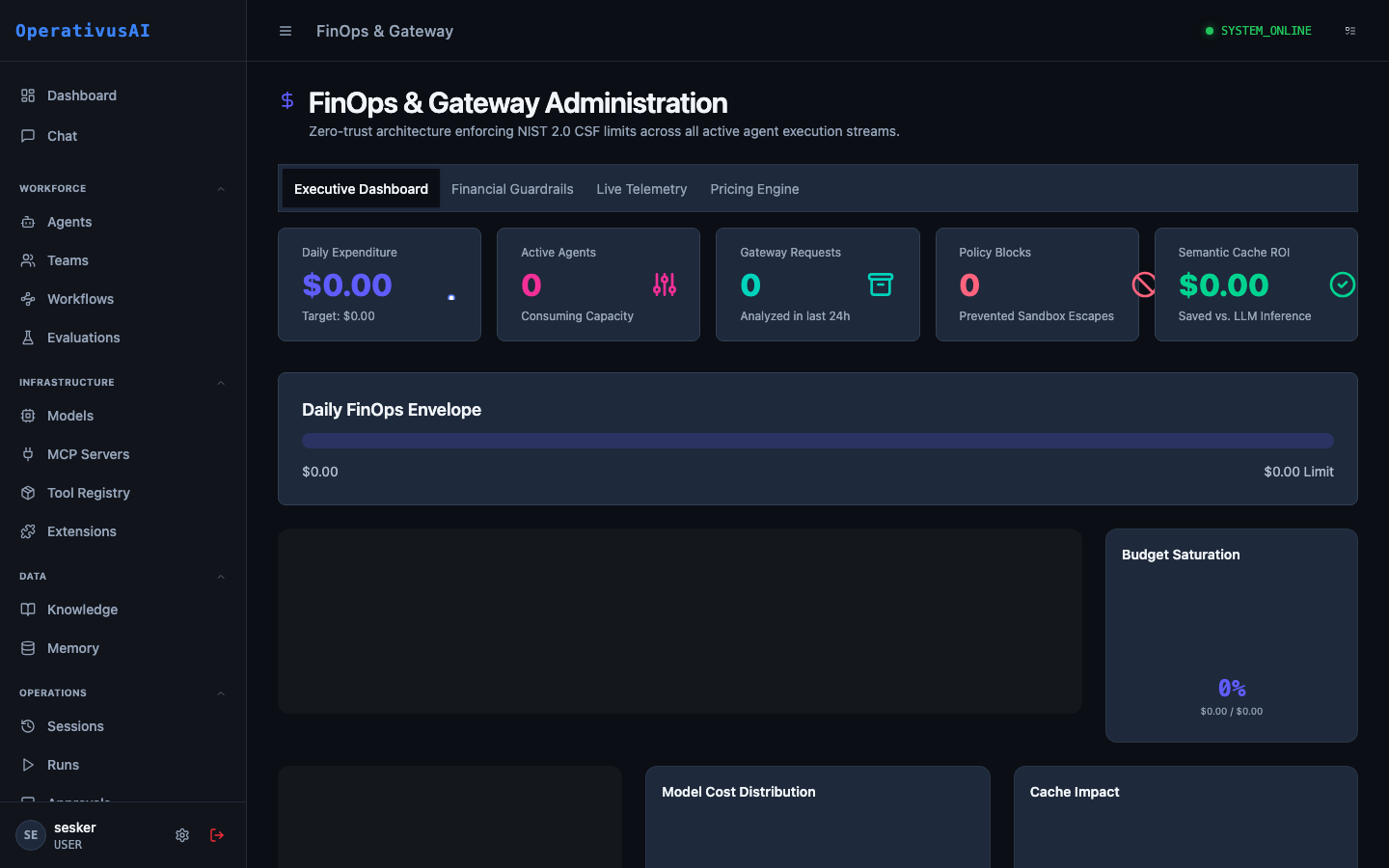Click the top-right list panel icon
1389x868 pixels.
point(1350,31)
